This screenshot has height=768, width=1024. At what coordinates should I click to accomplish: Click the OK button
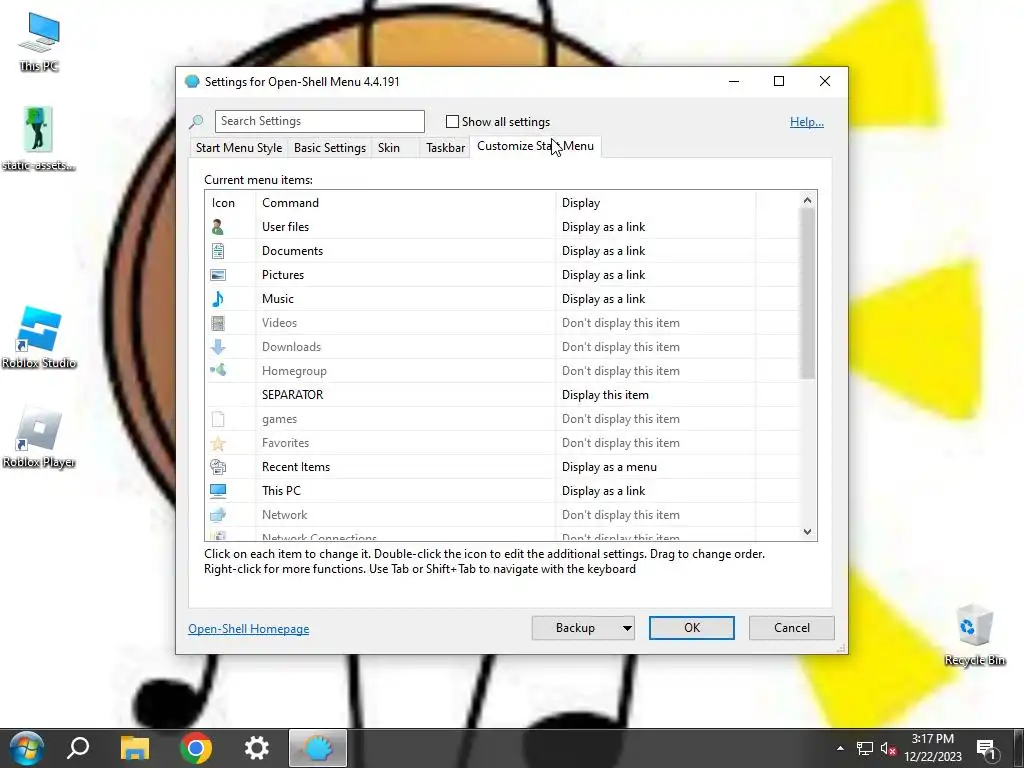(692, 628)
